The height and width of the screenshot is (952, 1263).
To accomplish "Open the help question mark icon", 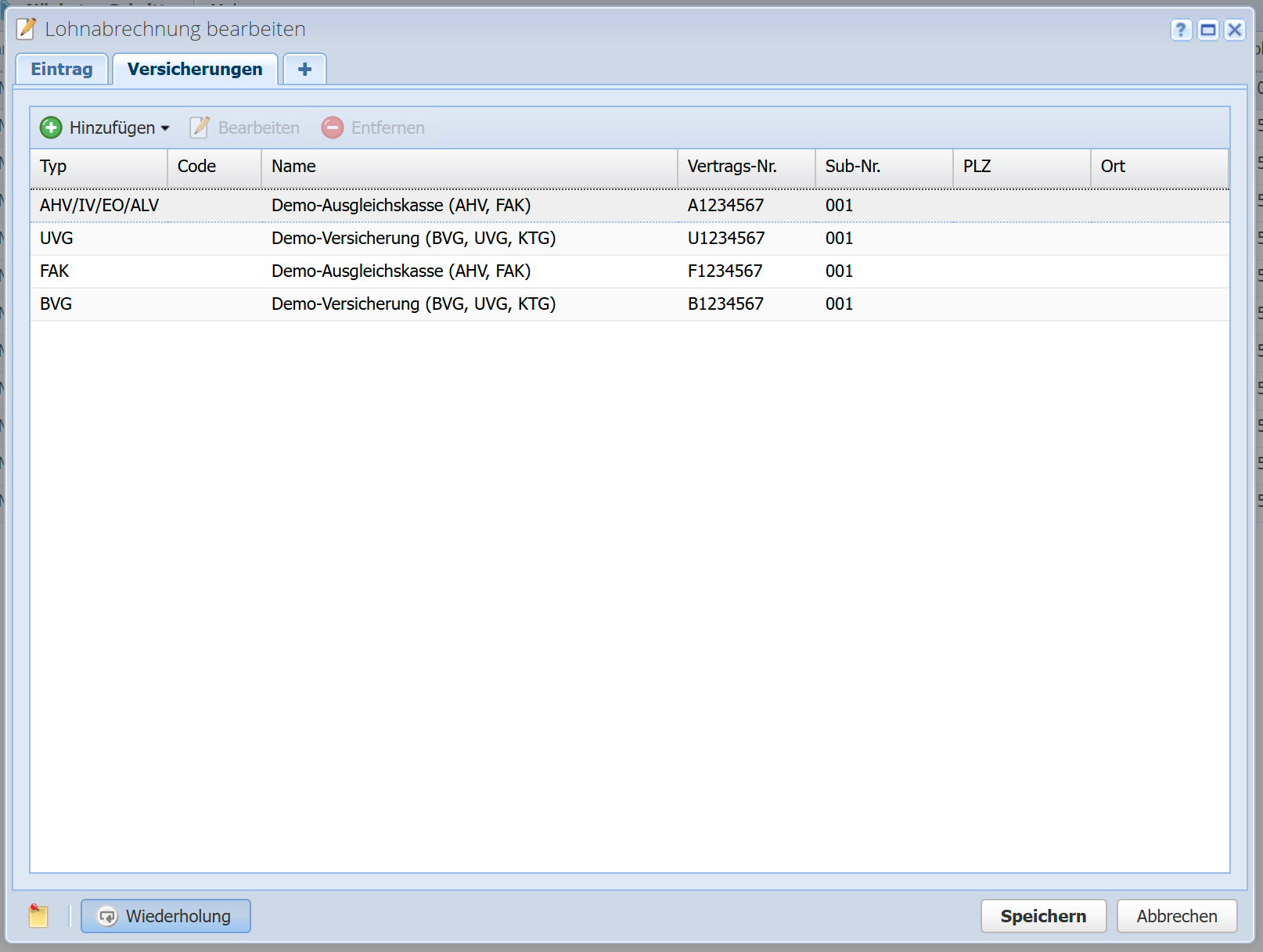I will click(1181, 30).
